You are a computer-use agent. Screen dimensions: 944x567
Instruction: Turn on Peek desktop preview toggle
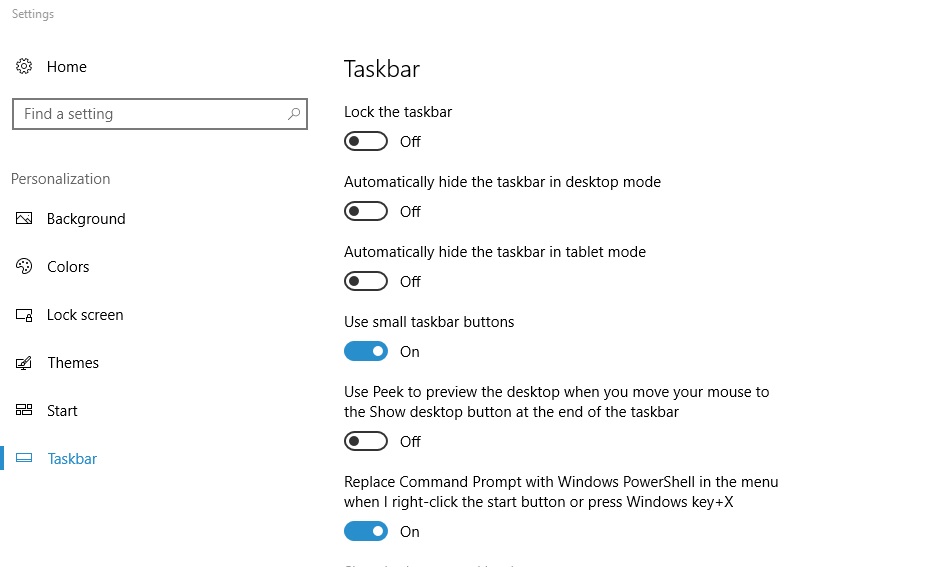(366, 441)
